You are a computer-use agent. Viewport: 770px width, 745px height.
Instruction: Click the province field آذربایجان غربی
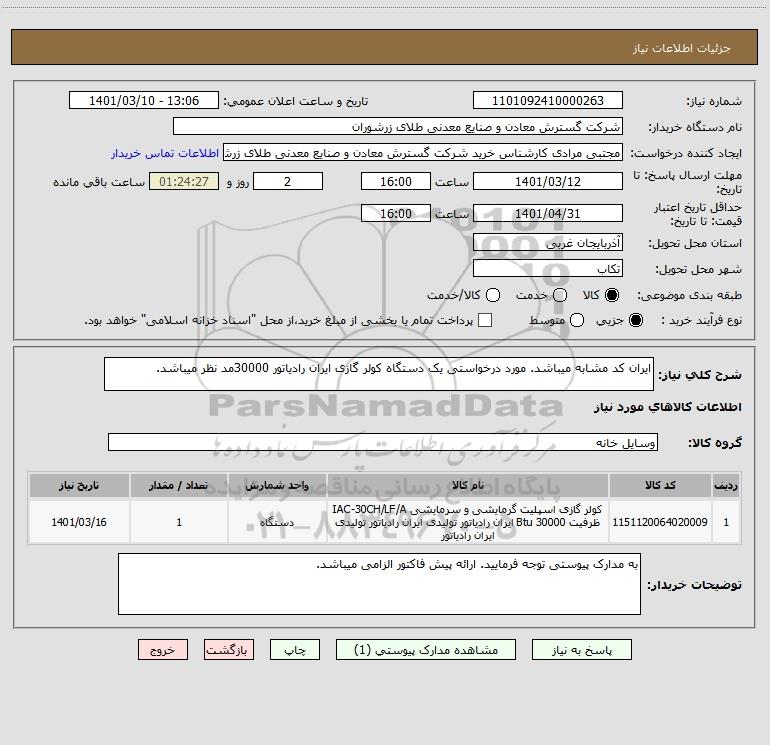point(548,243)
